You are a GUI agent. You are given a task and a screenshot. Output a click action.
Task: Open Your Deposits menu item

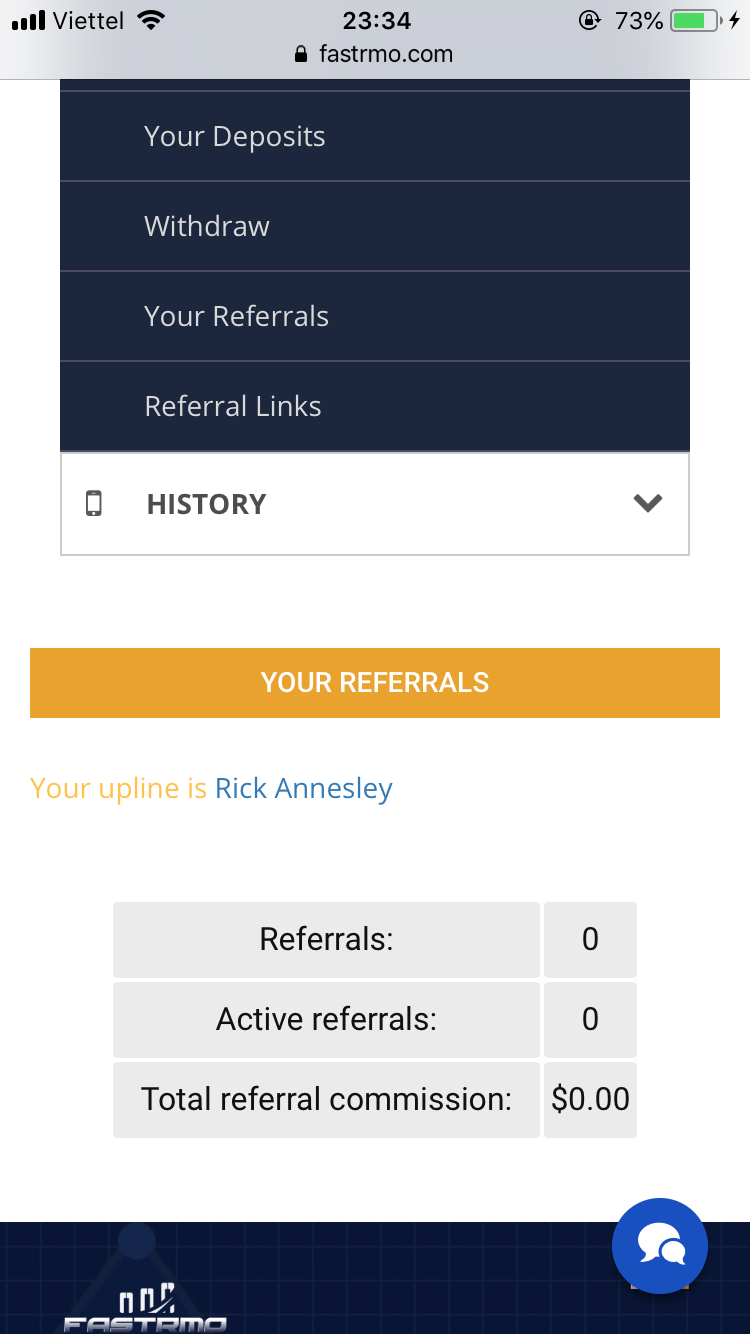coord(235,136)
